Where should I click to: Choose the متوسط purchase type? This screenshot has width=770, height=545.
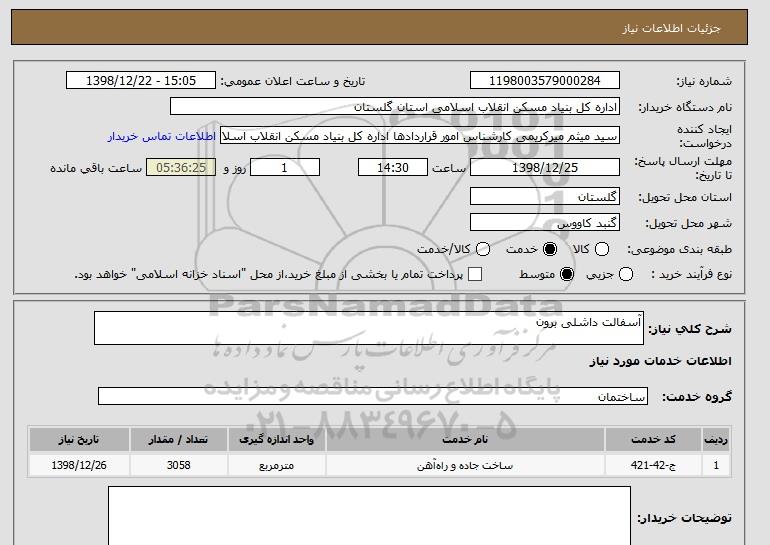click(567, 274)
